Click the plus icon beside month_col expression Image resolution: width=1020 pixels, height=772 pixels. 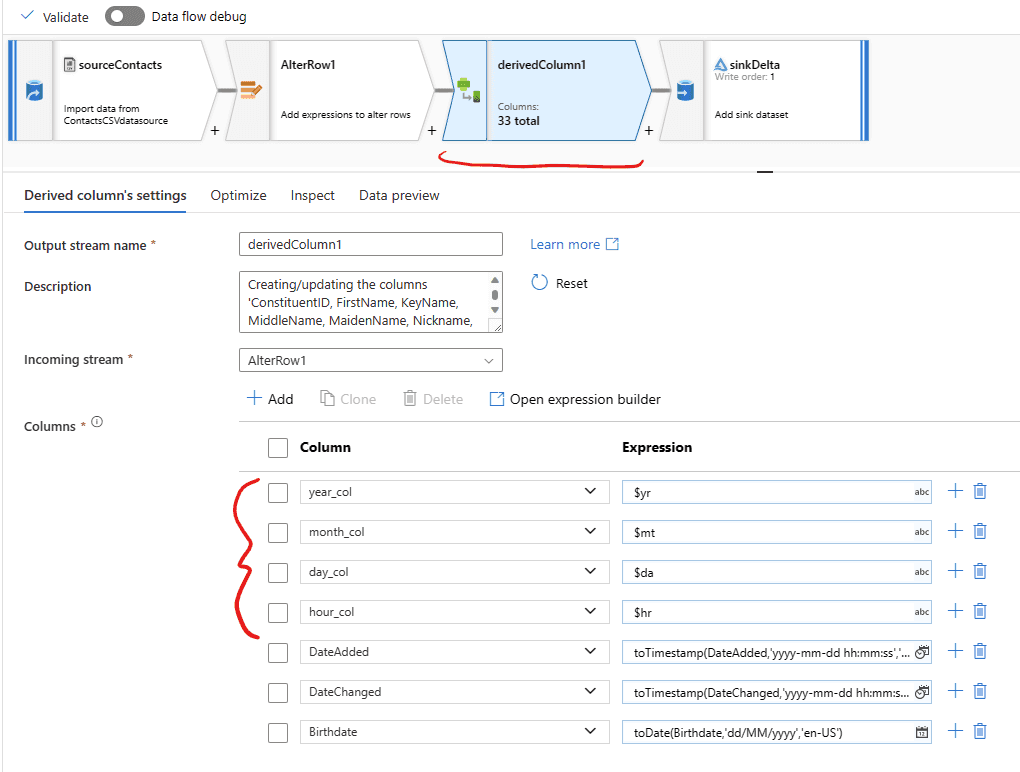click(x=954, y=531)
